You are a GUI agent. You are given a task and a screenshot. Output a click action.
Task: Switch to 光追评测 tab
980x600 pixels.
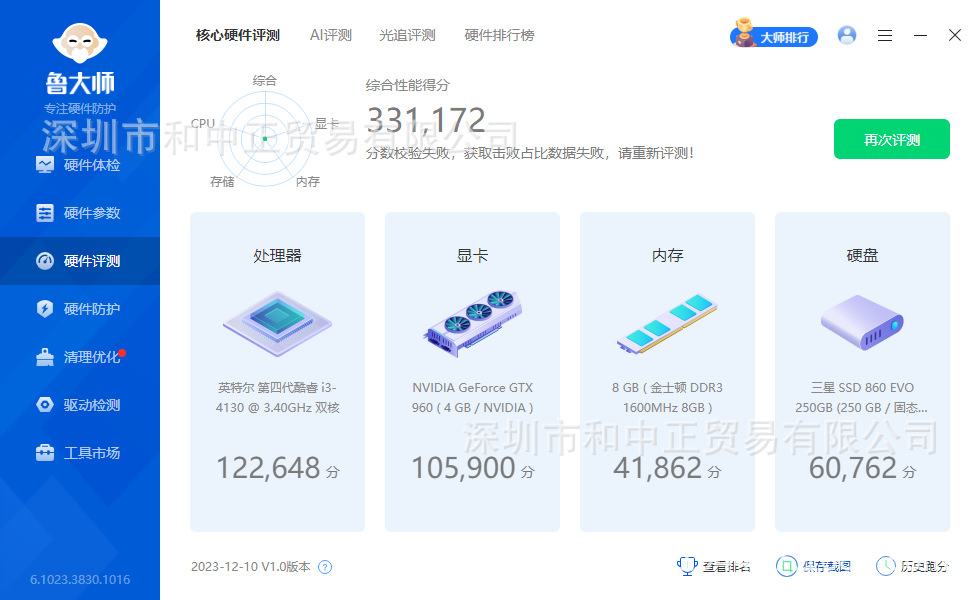point(407,35)
